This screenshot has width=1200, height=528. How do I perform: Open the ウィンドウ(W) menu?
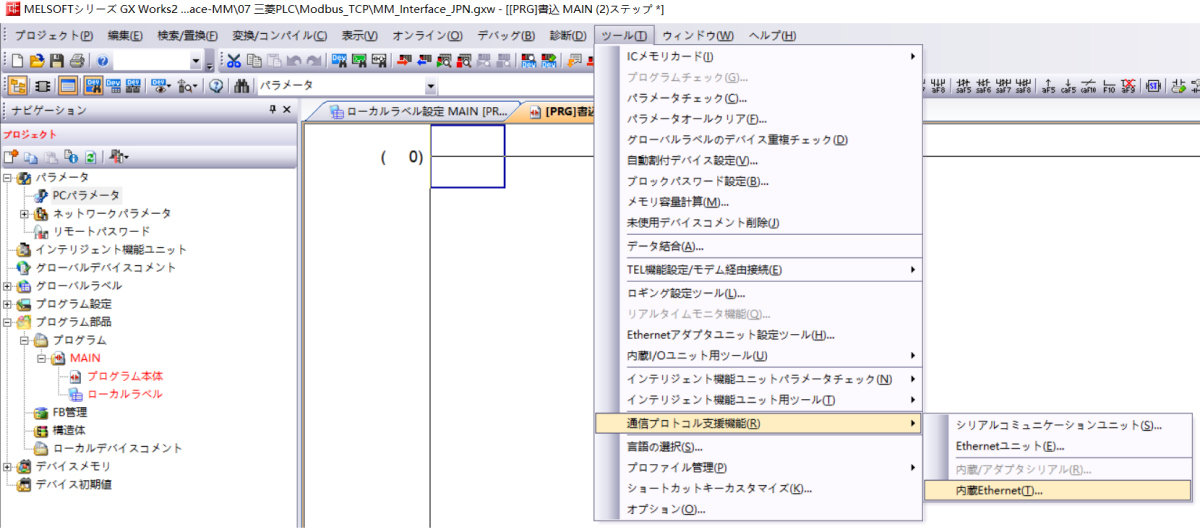(x=698, y=36)
